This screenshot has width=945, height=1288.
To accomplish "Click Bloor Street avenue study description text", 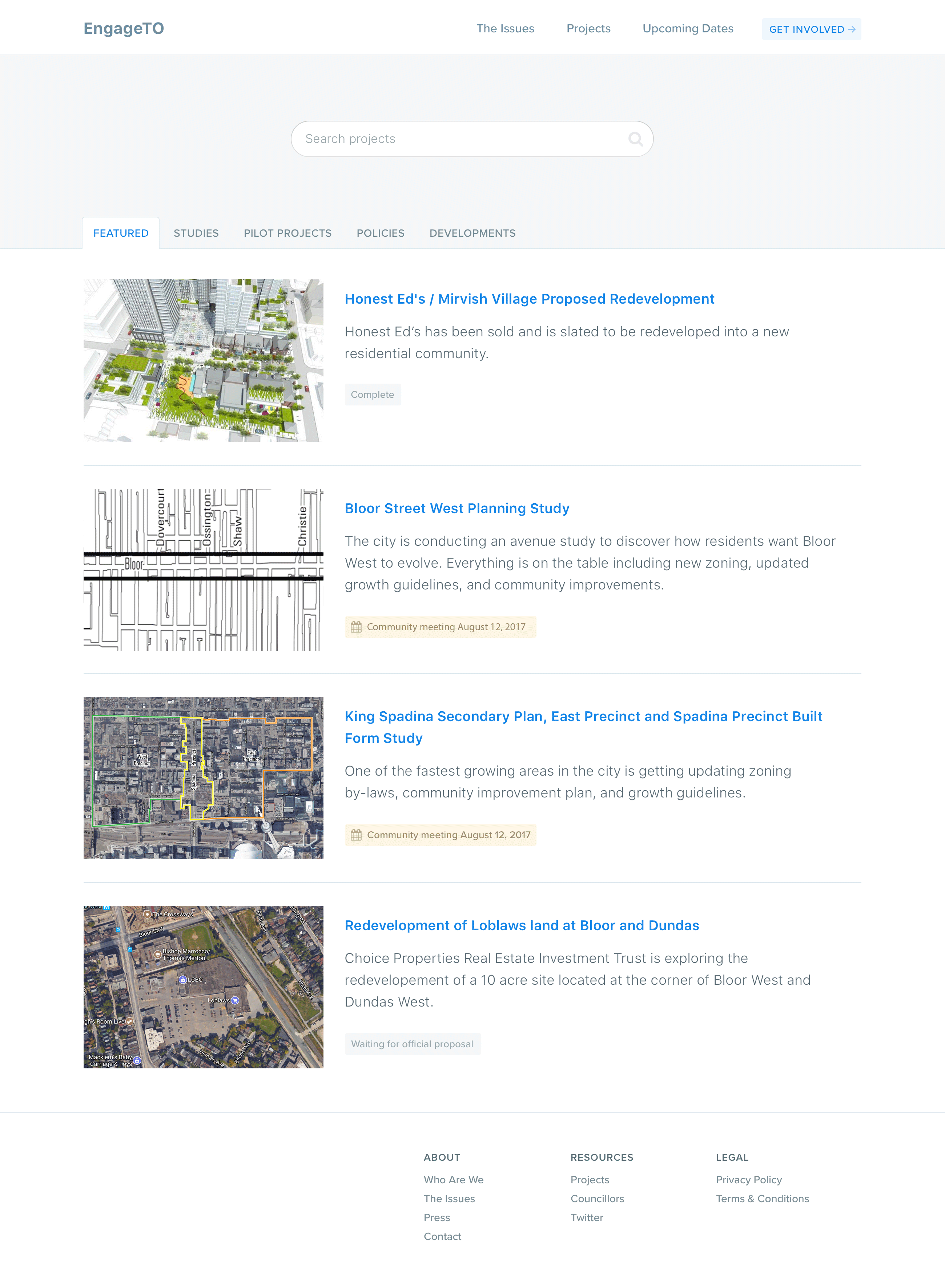I will [590, 563].
